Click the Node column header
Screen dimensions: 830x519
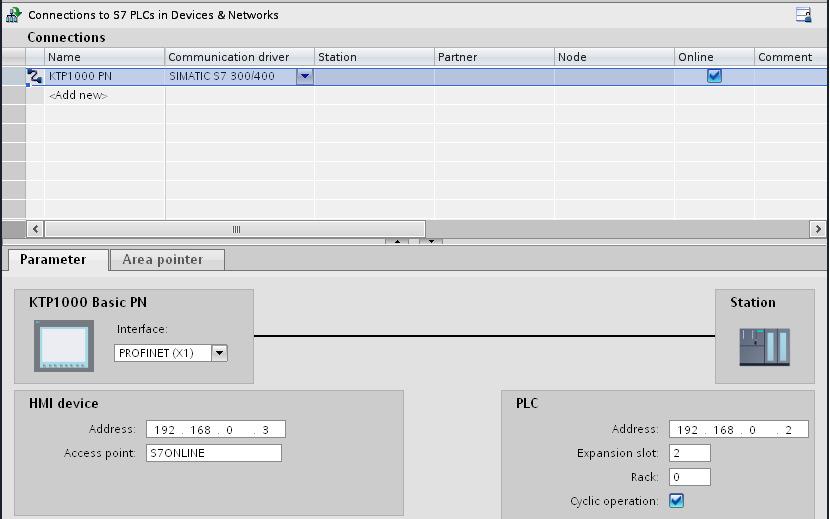coord(615,57)
